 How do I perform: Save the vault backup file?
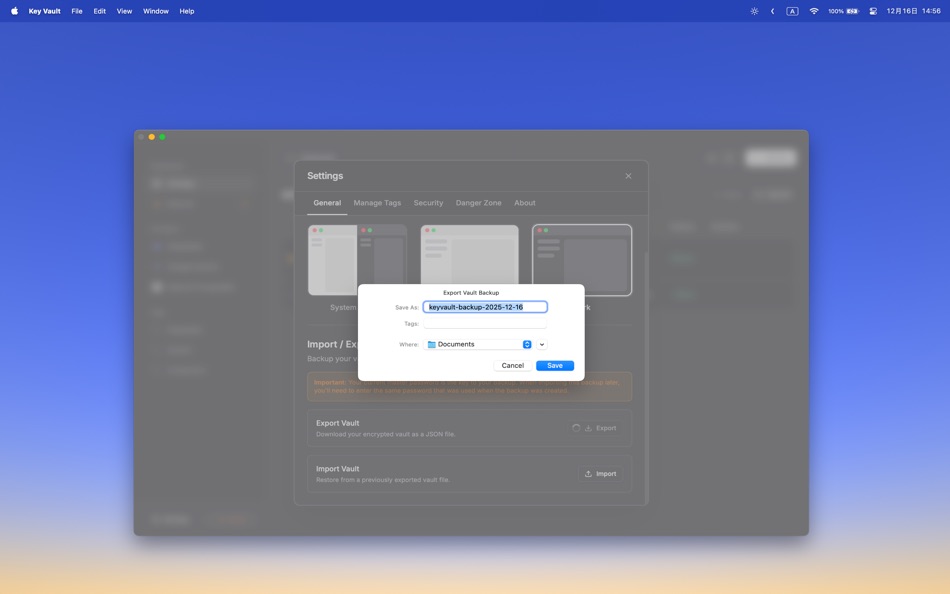[x=555, y=366]
